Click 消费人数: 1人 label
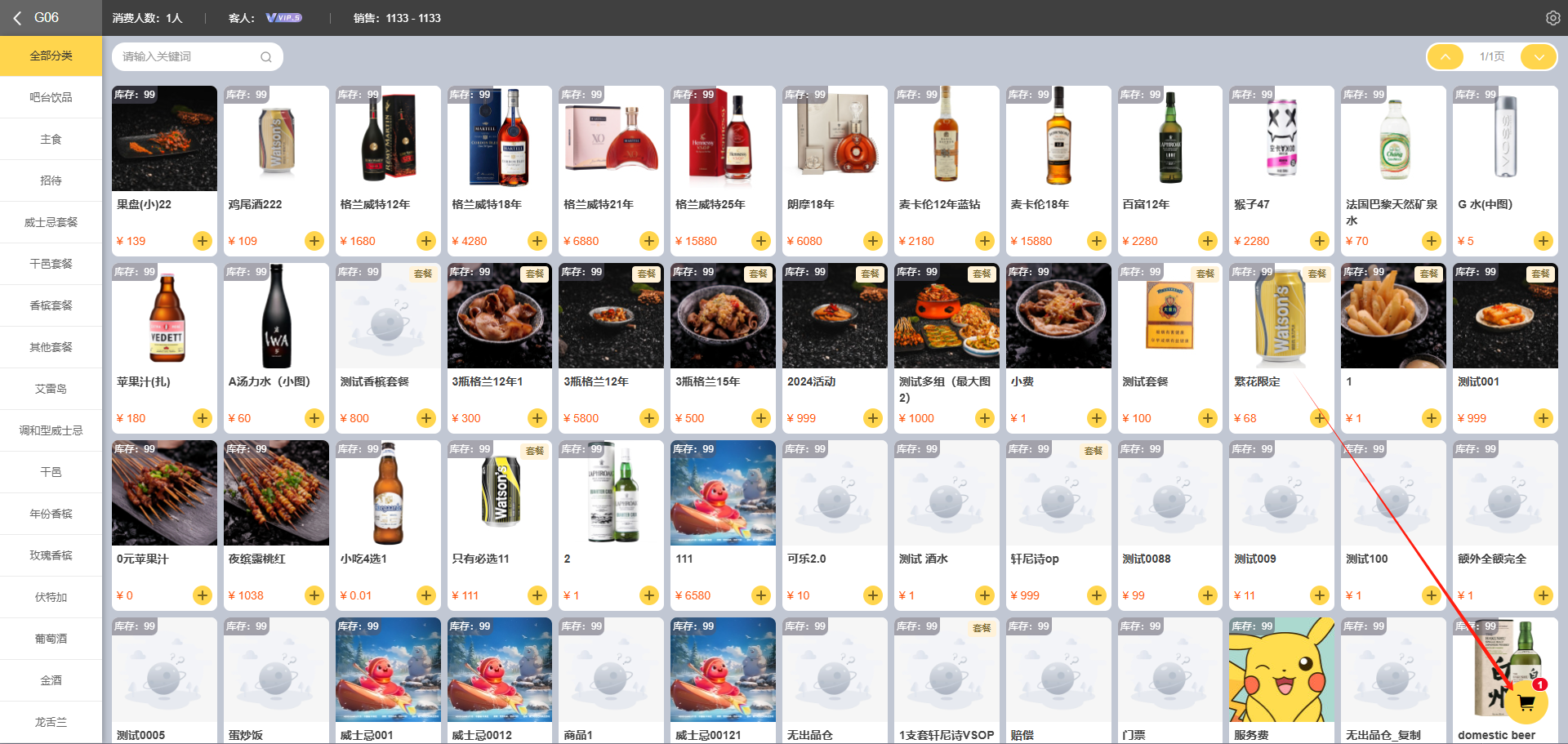1568x744 pixels. coord(147,18)
